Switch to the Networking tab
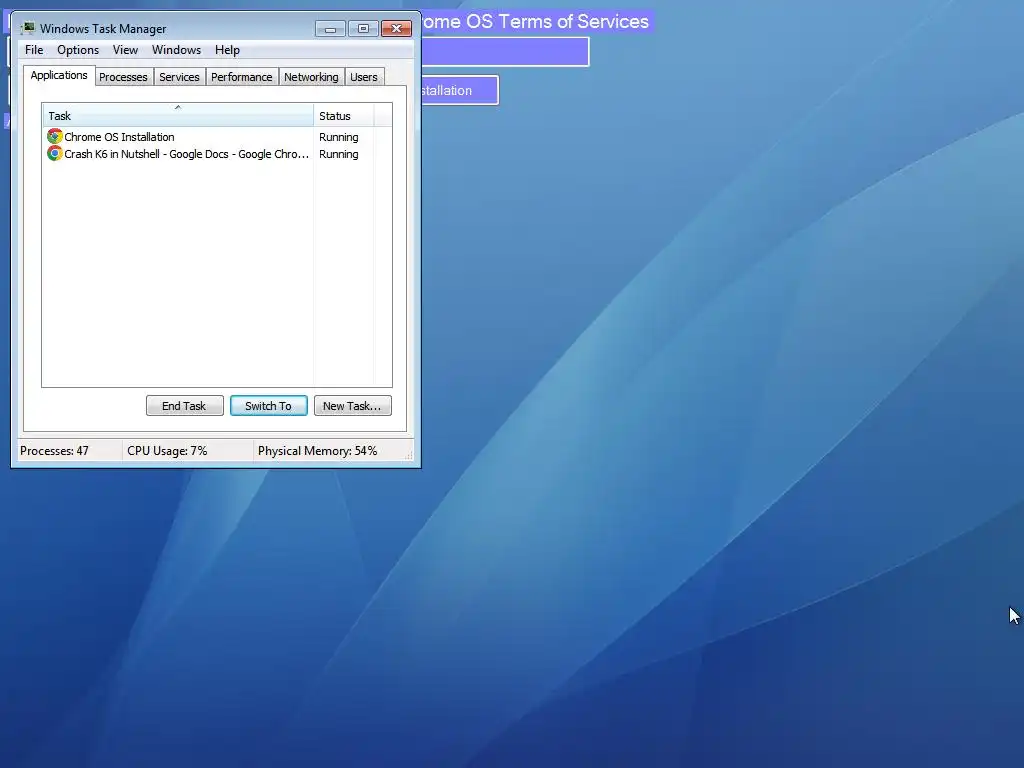1024x768 pixels. click(311, 77)
